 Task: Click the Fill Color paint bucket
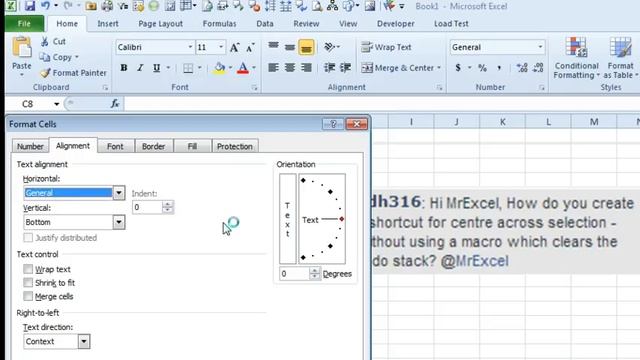[x=220, y=68]
